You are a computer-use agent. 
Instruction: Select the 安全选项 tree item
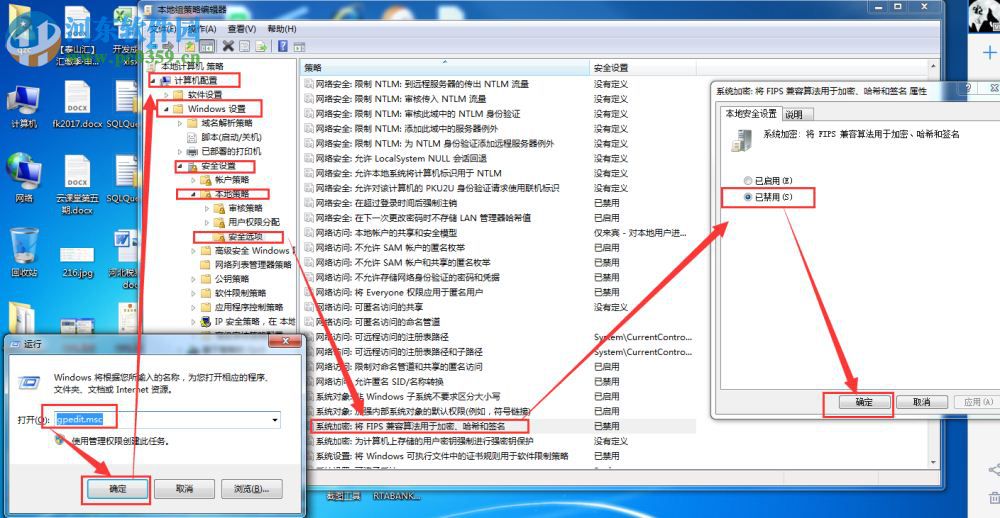click(x=246, y=237)
